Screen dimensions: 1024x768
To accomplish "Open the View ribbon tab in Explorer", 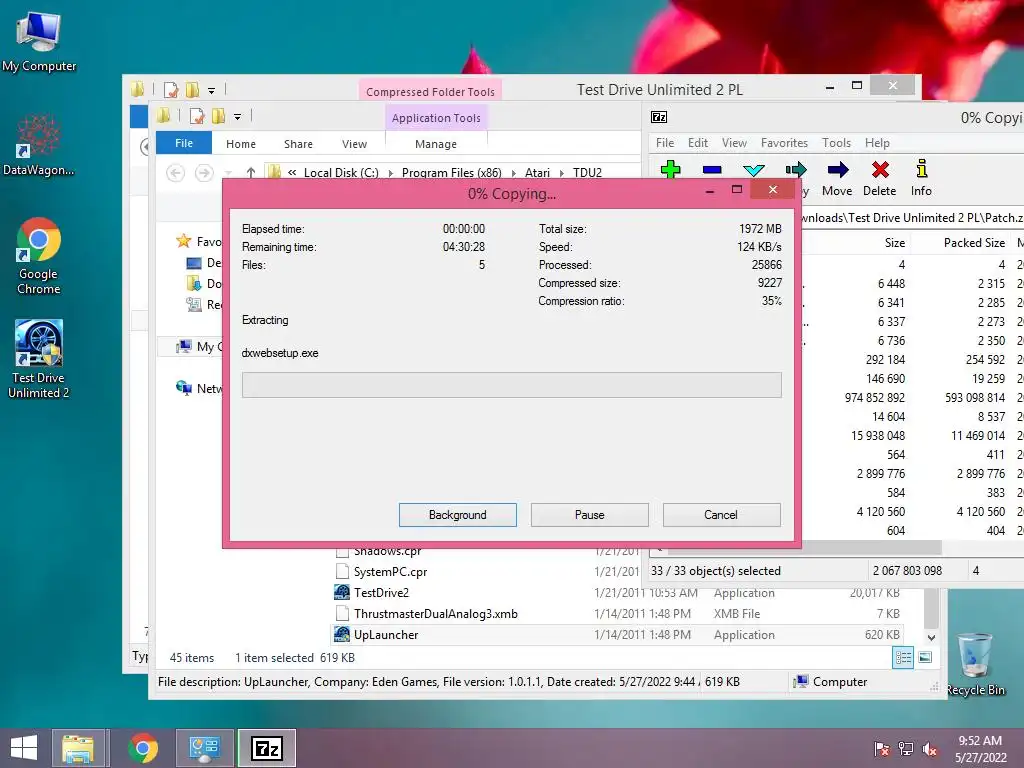I will (355, 144).
